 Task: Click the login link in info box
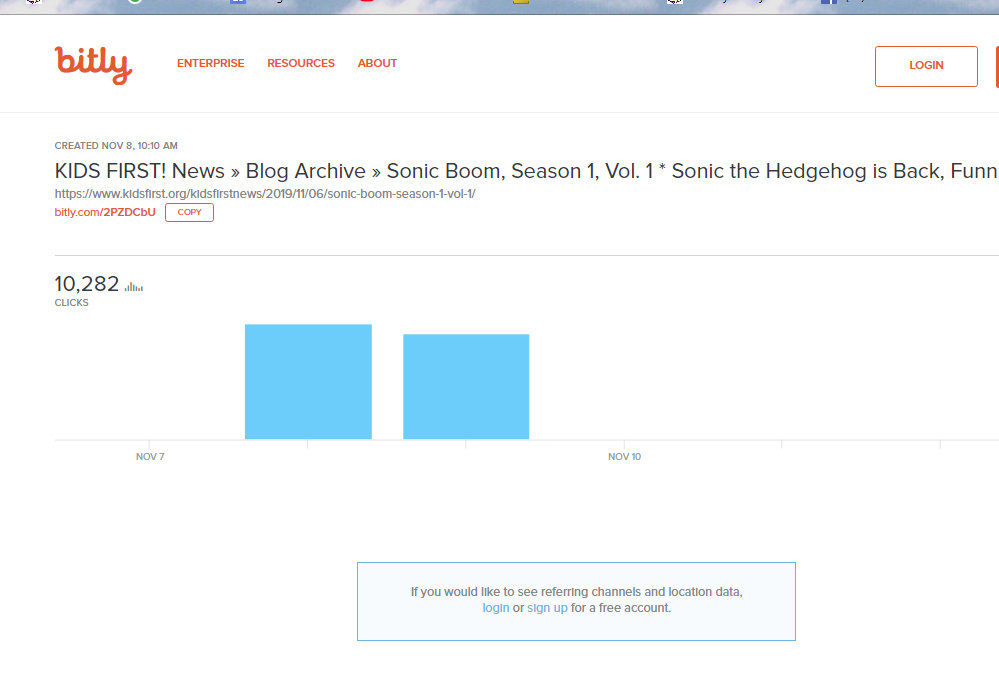pyautogui.click(x=496, y=608)
